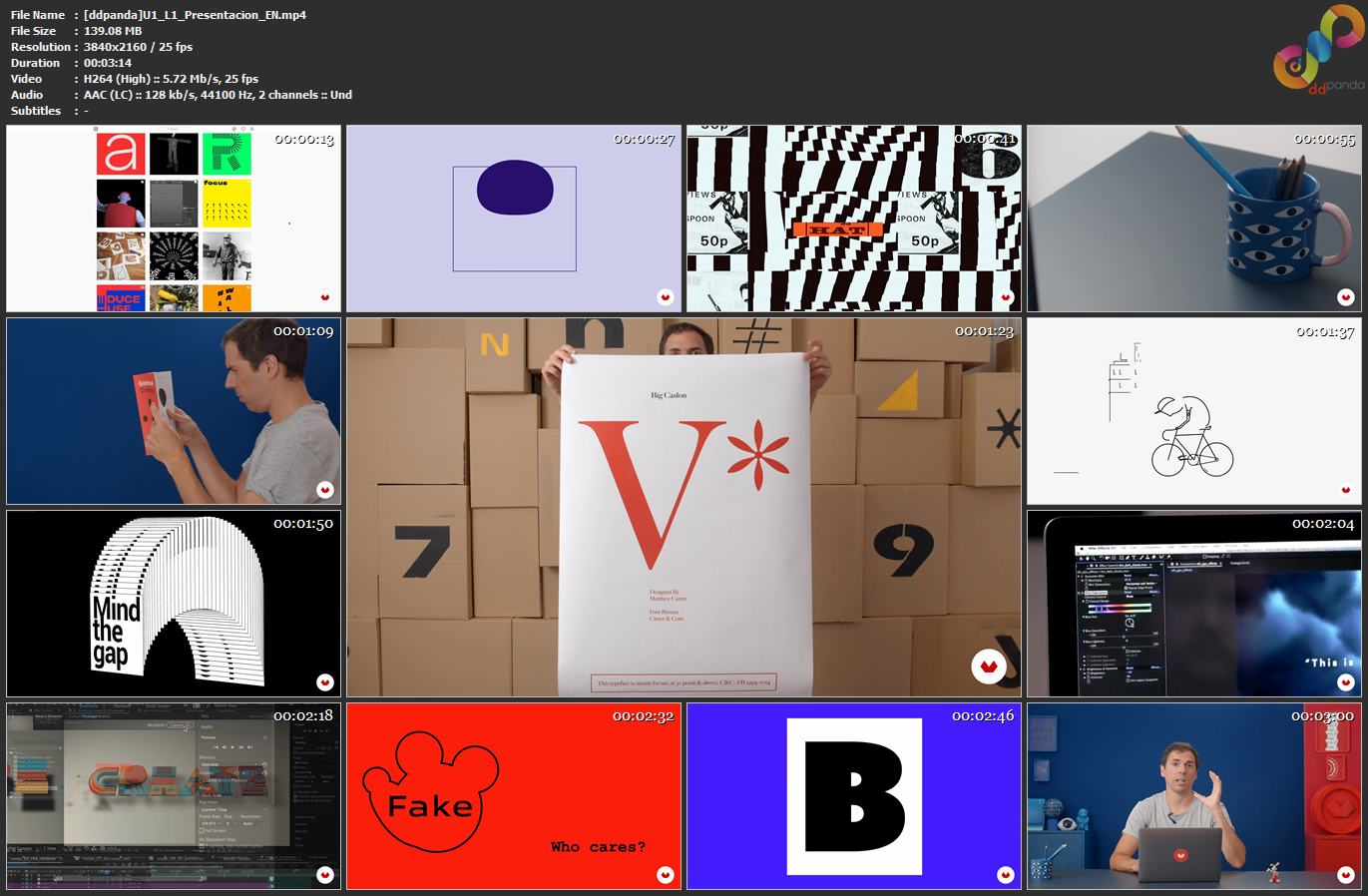Click the file size value 139.08 MB
1368x896 pixels.
(x=113, y=31)
